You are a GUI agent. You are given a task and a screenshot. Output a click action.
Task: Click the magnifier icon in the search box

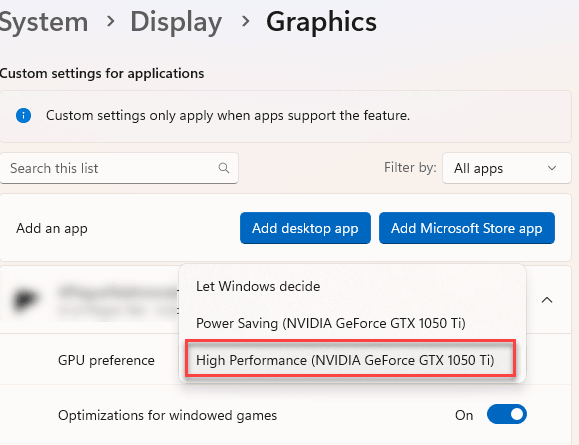(224, 168)
